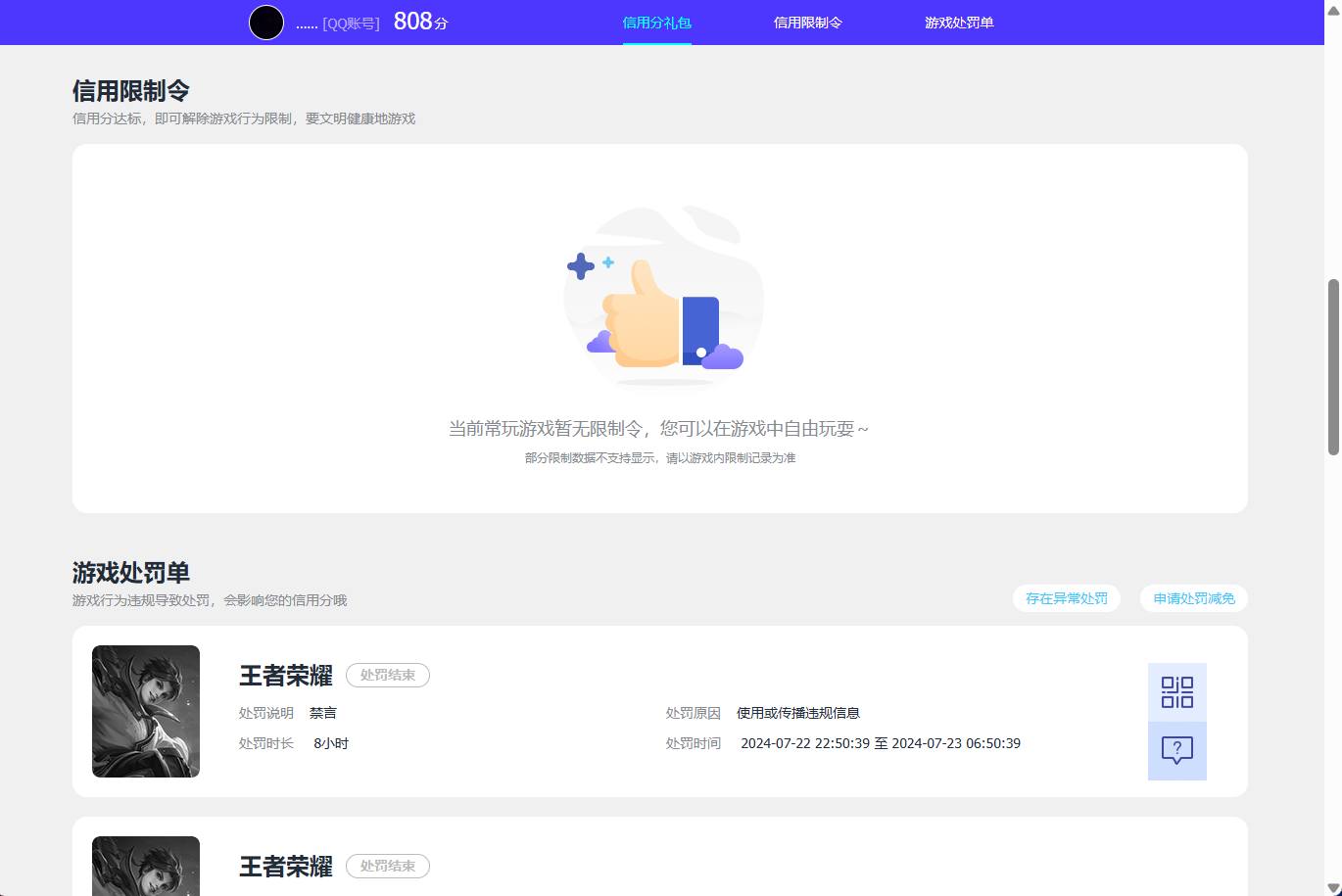
Task: Click the 存在异常处罚 button
Action: 1067,598
